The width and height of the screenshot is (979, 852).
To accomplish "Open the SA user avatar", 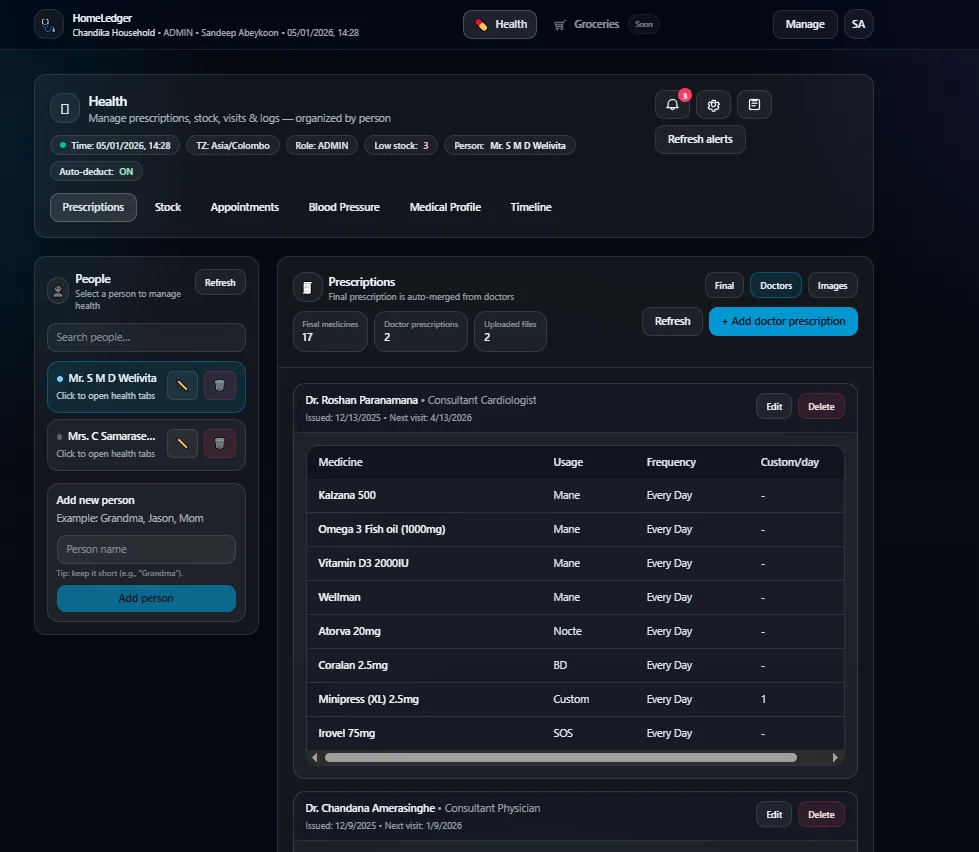I will (x=858, y=24).
